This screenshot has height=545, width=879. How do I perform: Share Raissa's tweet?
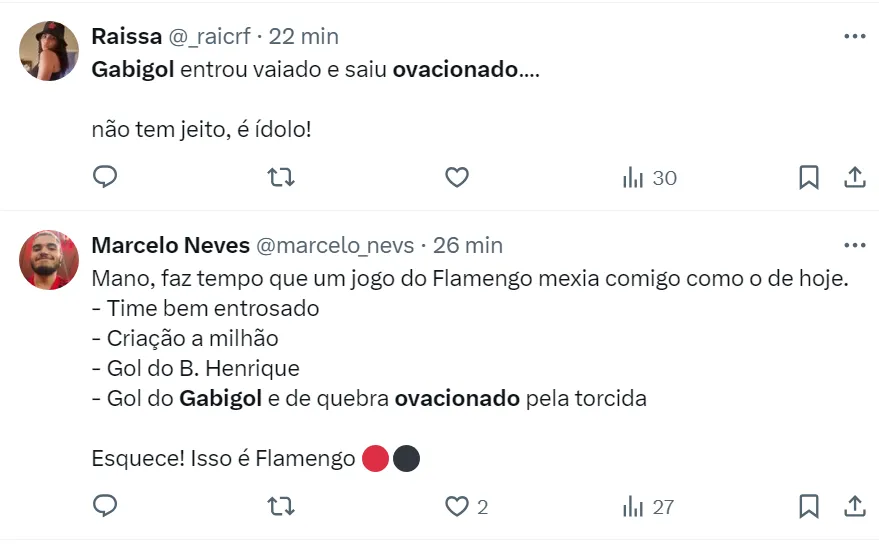pos(854,178)
